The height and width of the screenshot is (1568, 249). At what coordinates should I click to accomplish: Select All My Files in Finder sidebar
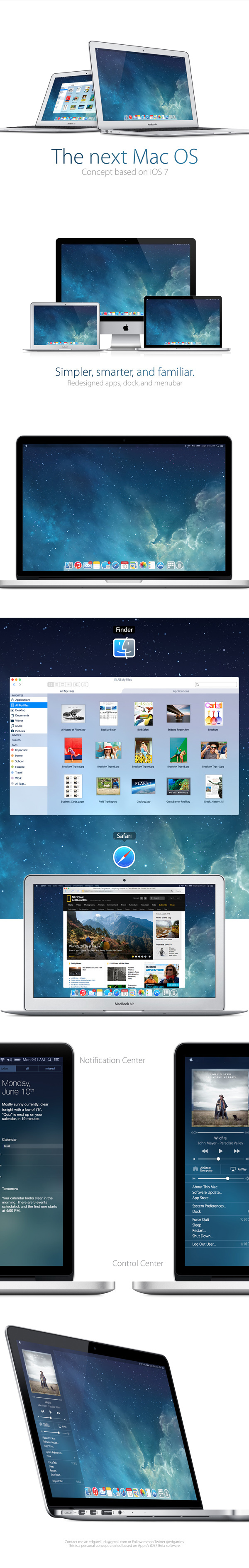29,706
